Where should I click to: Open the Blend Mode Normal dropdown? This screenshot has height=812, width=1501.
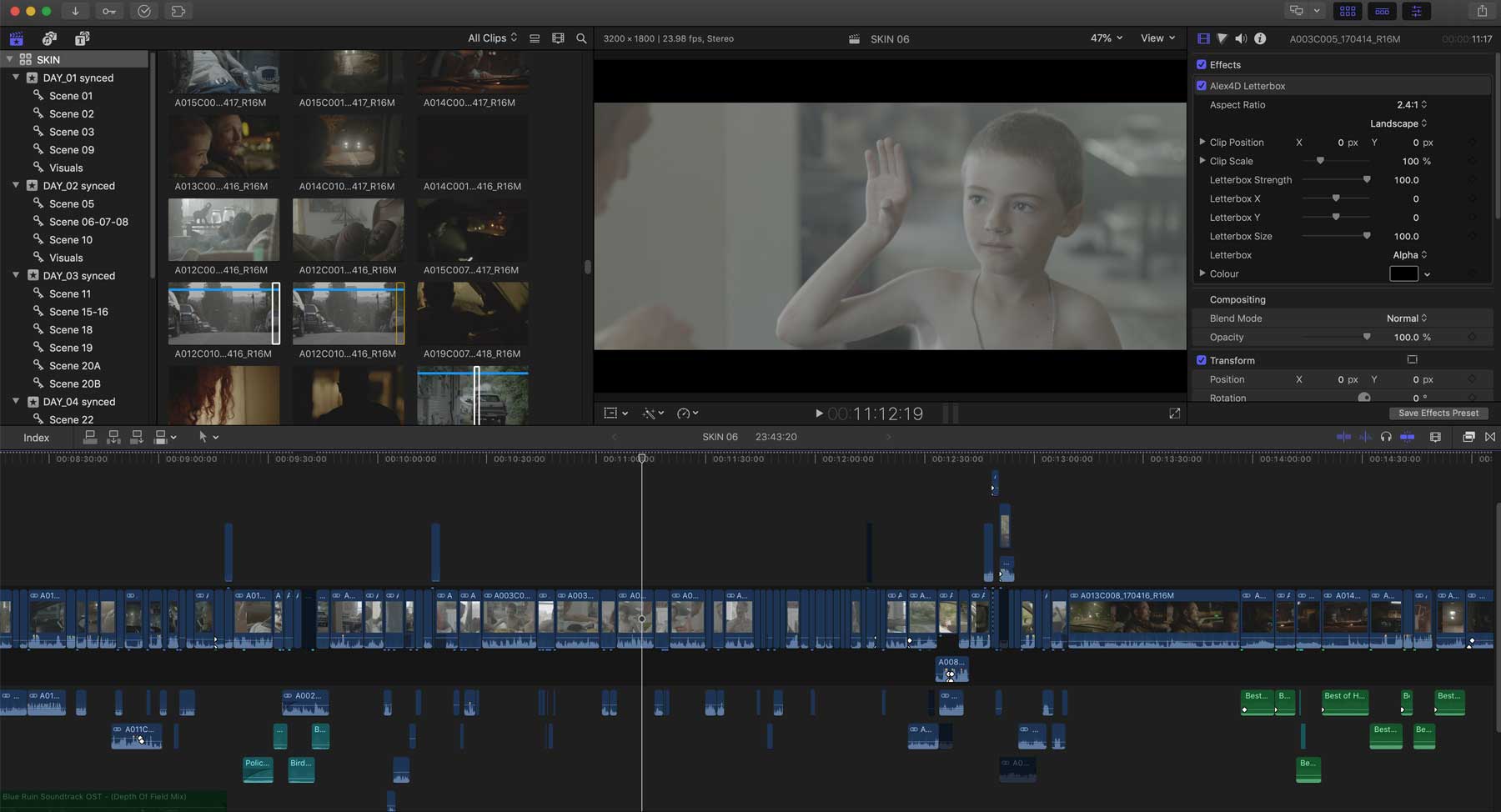pyautogui.click(x=1407, y=318)
